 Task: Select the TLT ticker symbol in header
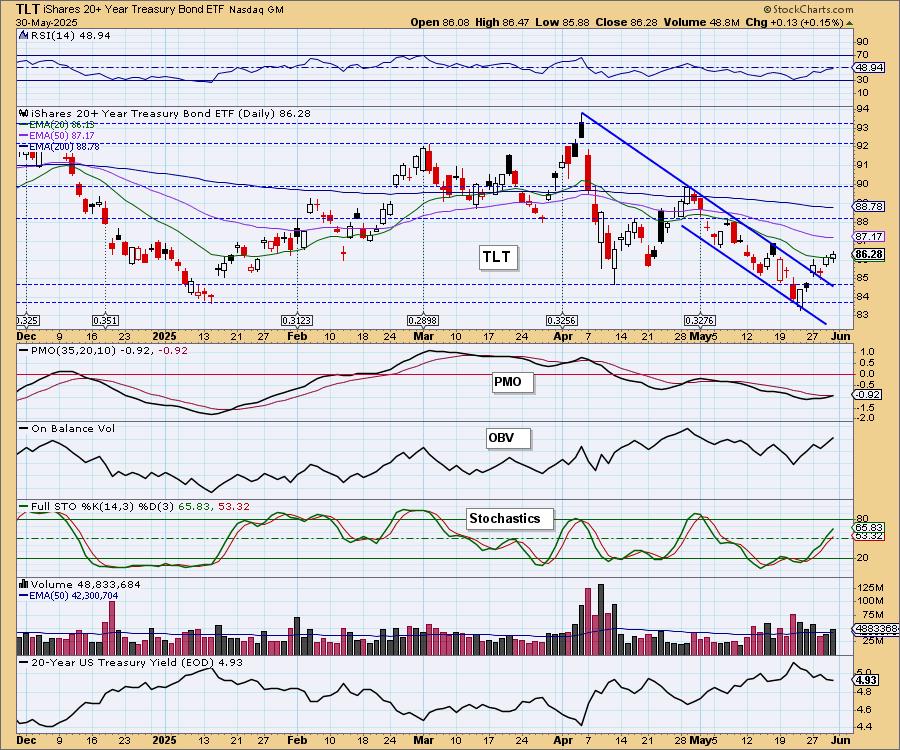coord(29,9)
